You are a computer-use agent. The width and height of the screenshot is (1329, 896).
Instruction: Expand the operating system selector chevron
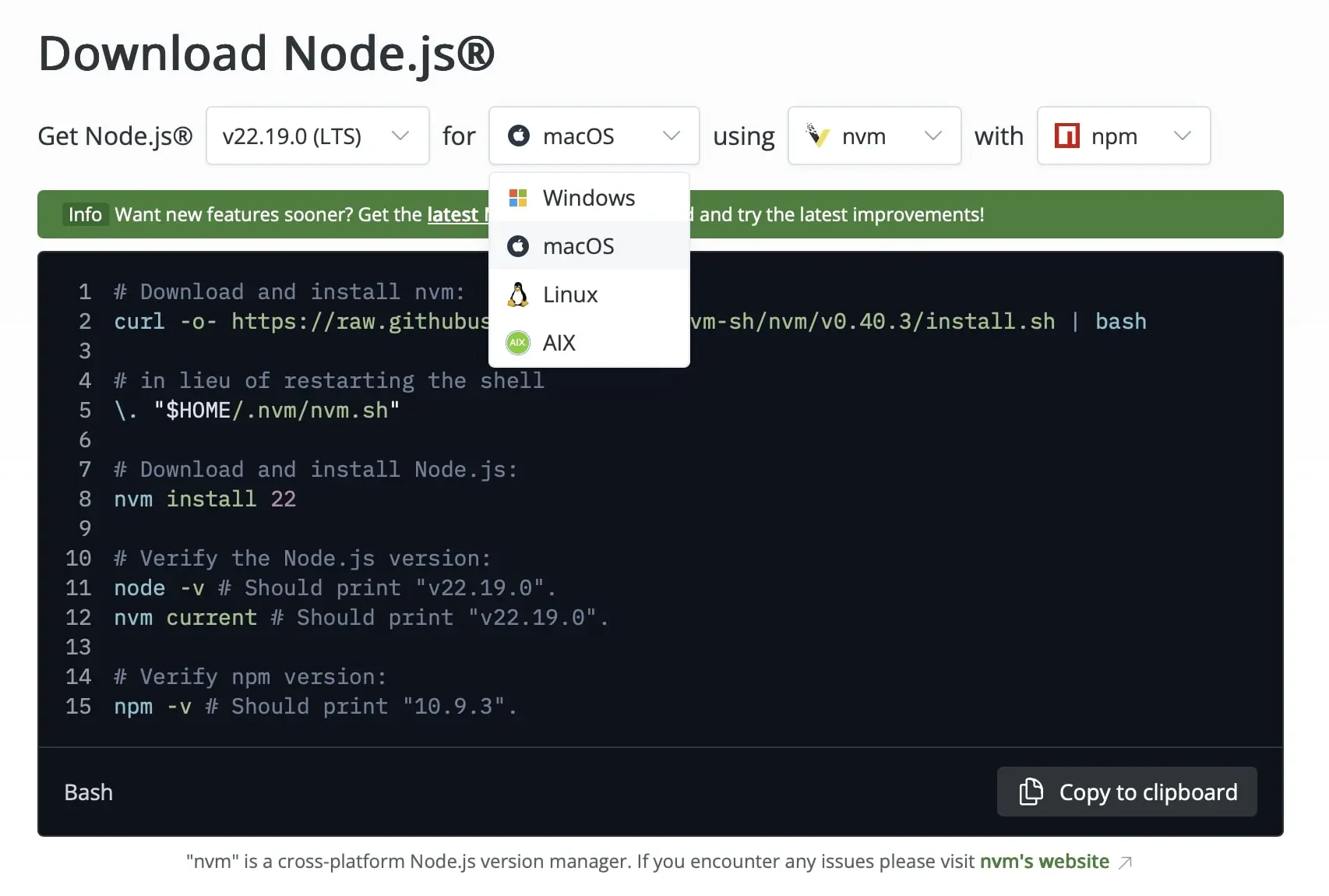671,136
